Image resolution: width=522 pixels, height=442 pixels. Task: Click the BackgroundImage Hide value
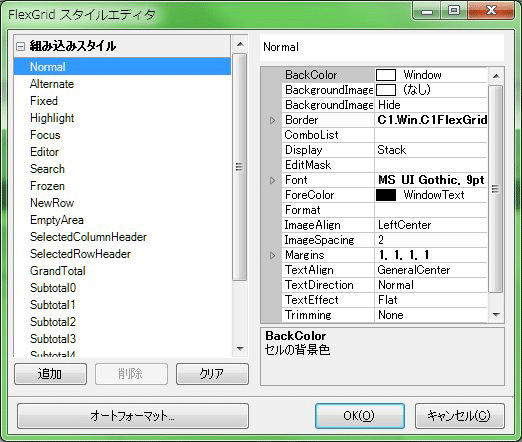pyautogui.click(x=431, y=105)
